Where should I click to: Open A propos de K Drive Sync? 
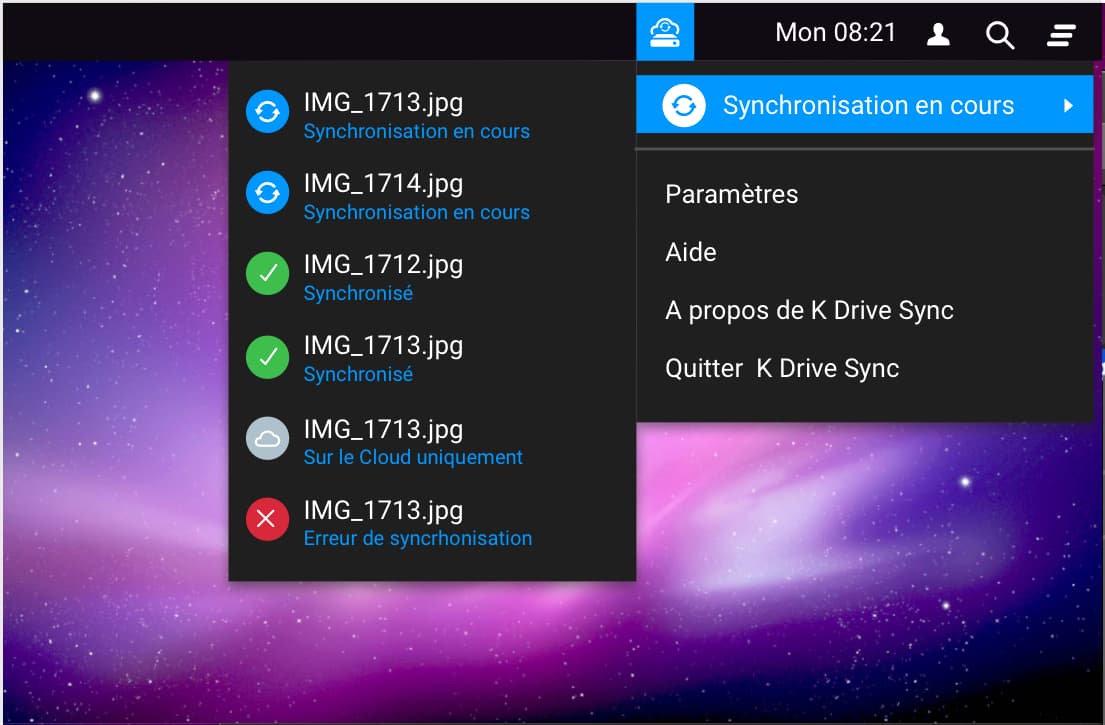pos(809,310)
